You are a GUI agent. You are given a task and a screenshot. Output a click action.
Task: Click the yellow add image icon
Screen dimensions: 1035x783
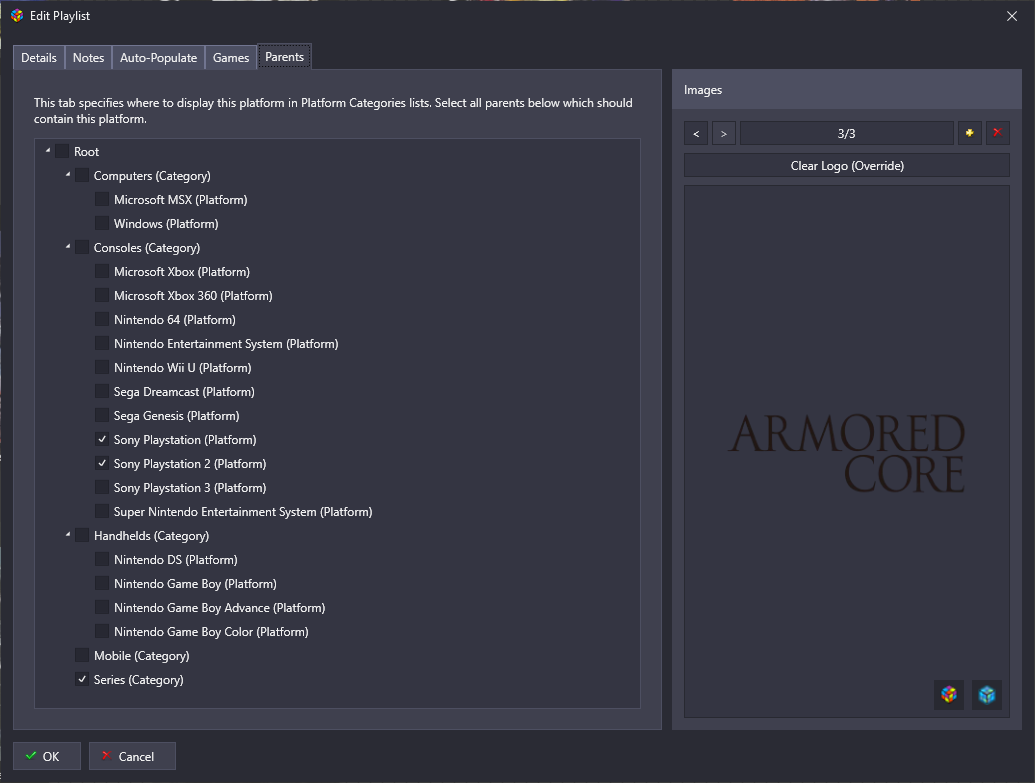click(969, 133)
